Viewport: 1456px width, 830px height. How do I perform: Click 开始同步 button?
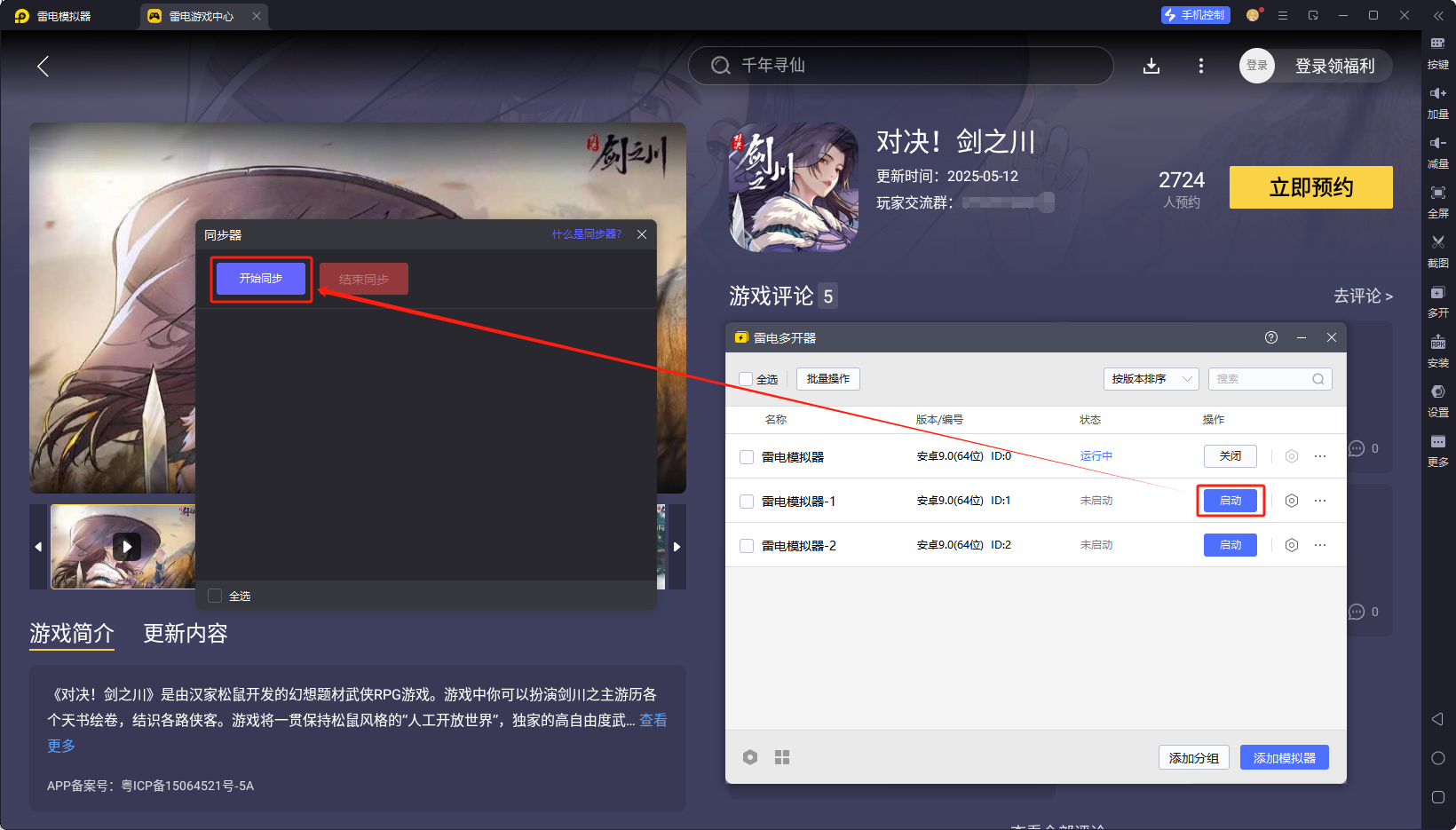pos(261,279)
